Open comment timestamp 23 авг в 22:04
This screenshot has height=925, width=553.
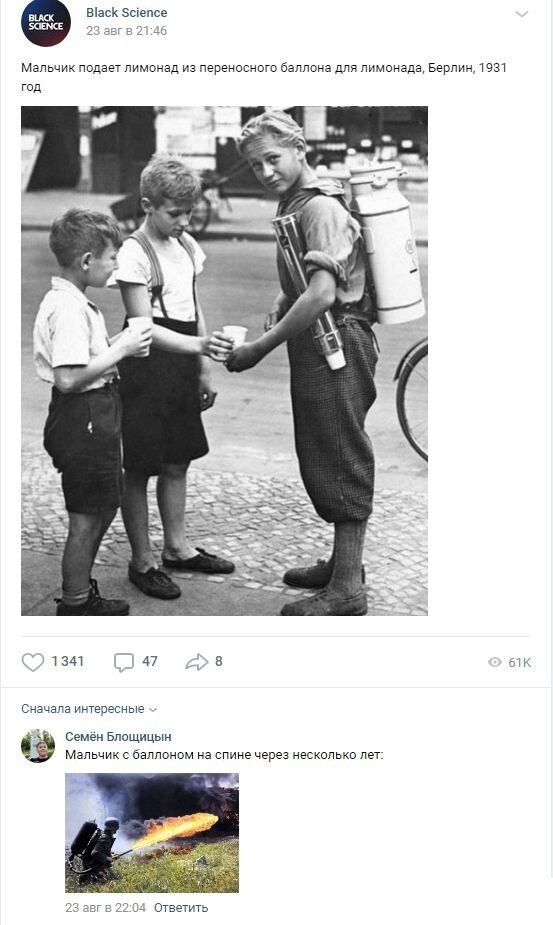[105, 907]
